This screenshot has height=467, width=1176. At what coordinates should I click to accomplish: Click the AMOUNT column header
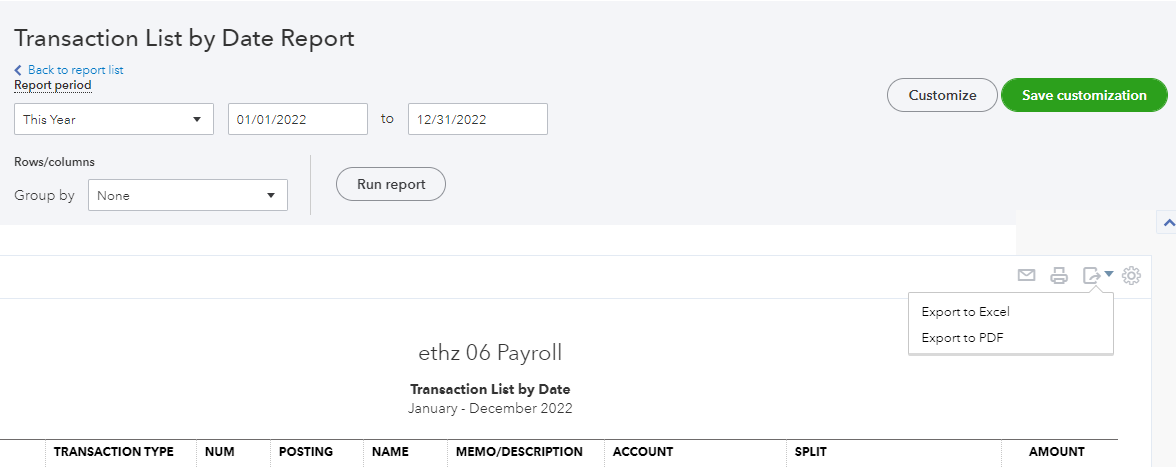click(1056, 452)
